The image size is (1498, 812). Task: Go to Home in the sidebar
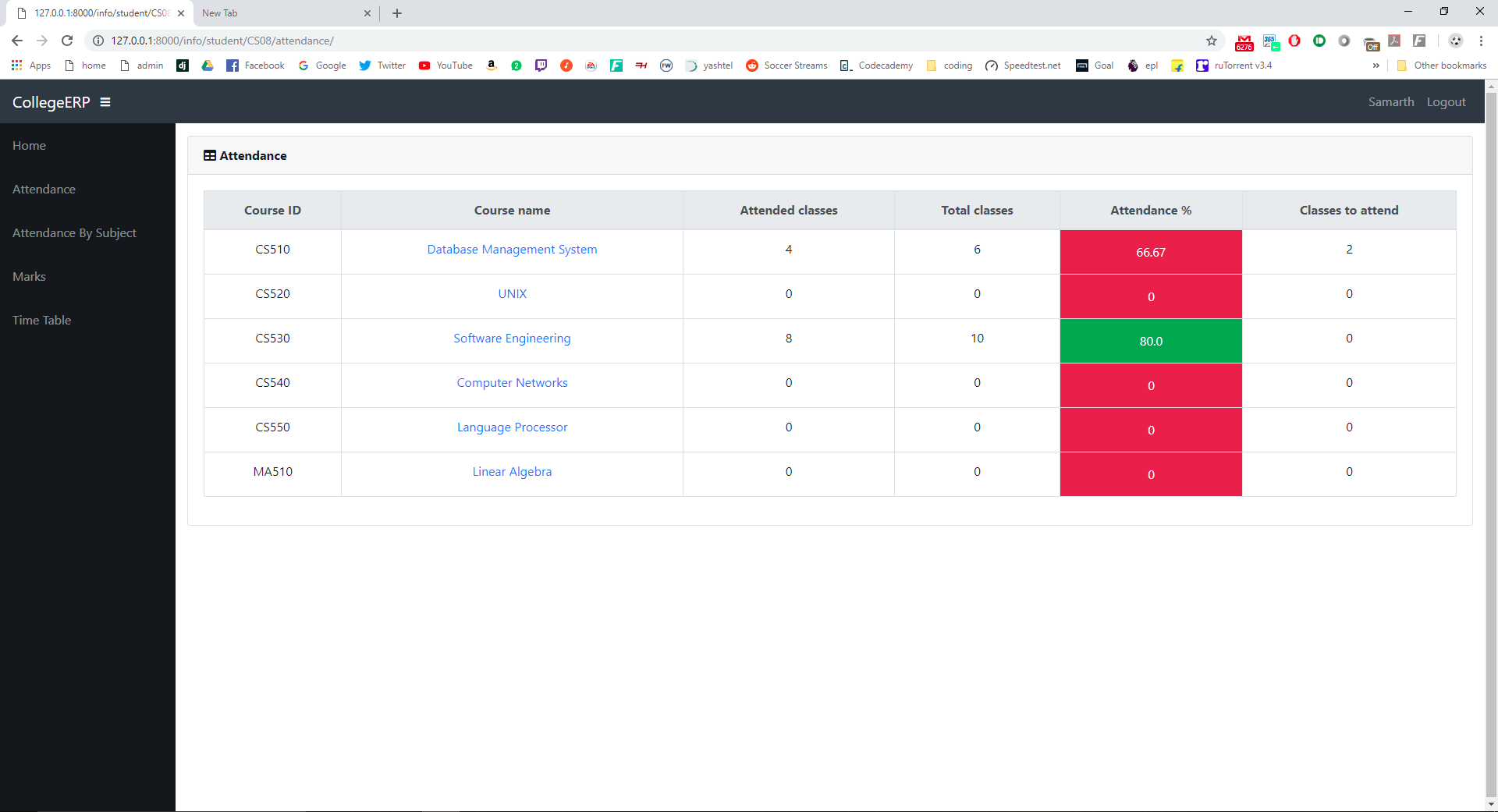(29, 146)
